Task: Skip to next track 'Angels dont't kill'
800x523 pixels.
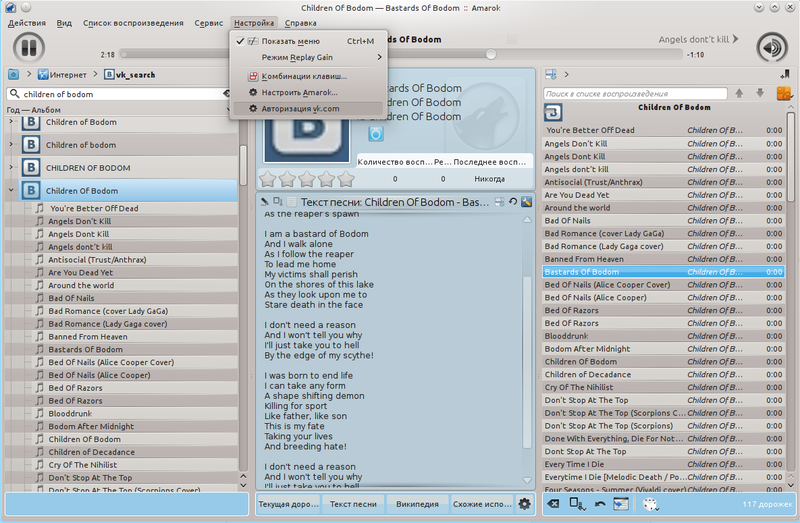Action: point(698,39)
